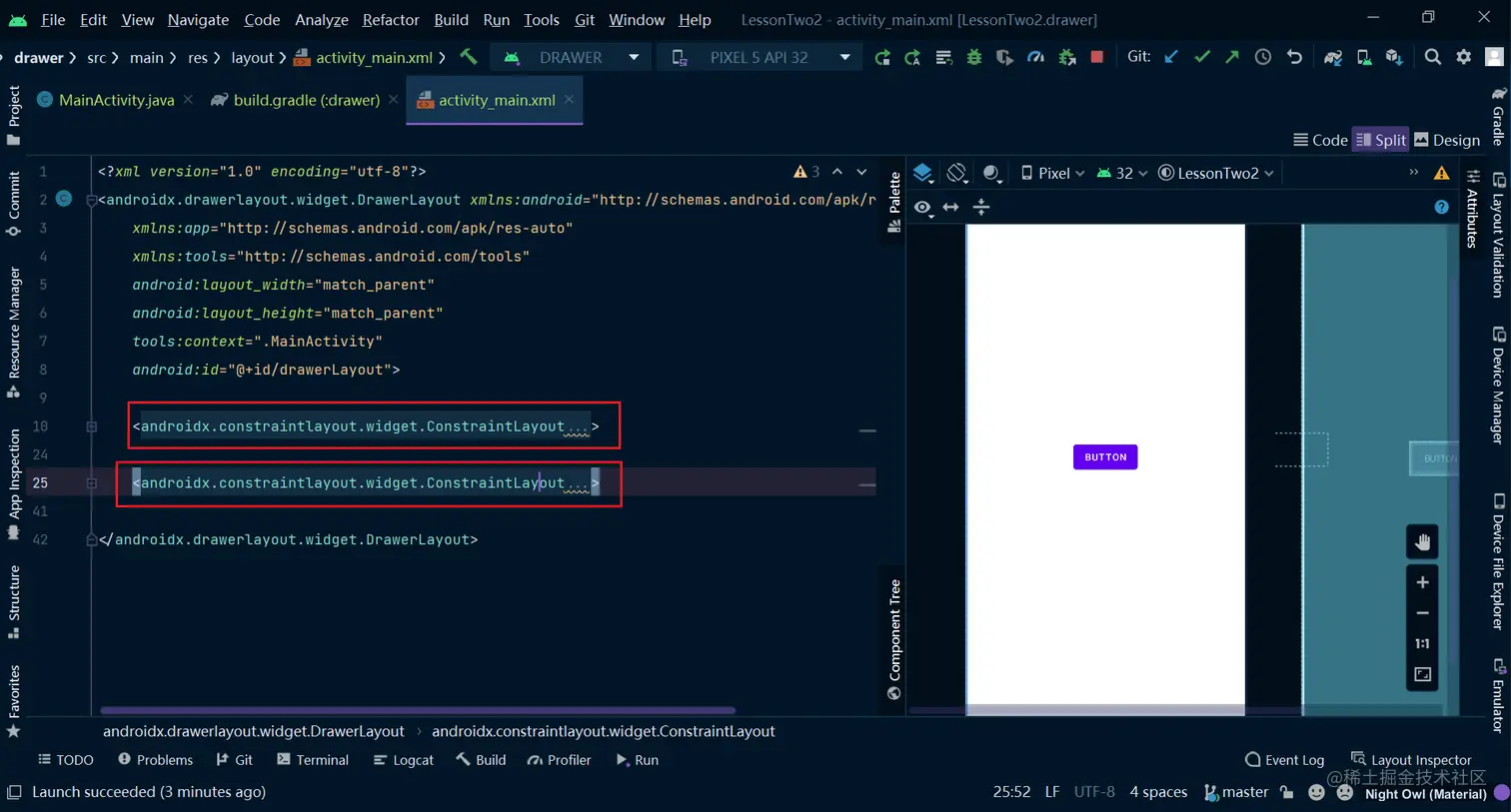Image resolution: width=1511 pixels, height=812 pixels.
Task: Open the Terminal tool window
Action: 313,760
